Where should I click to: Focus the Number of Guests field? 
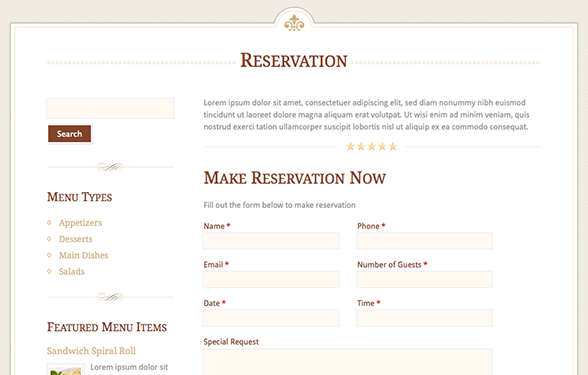pos(424,279)
